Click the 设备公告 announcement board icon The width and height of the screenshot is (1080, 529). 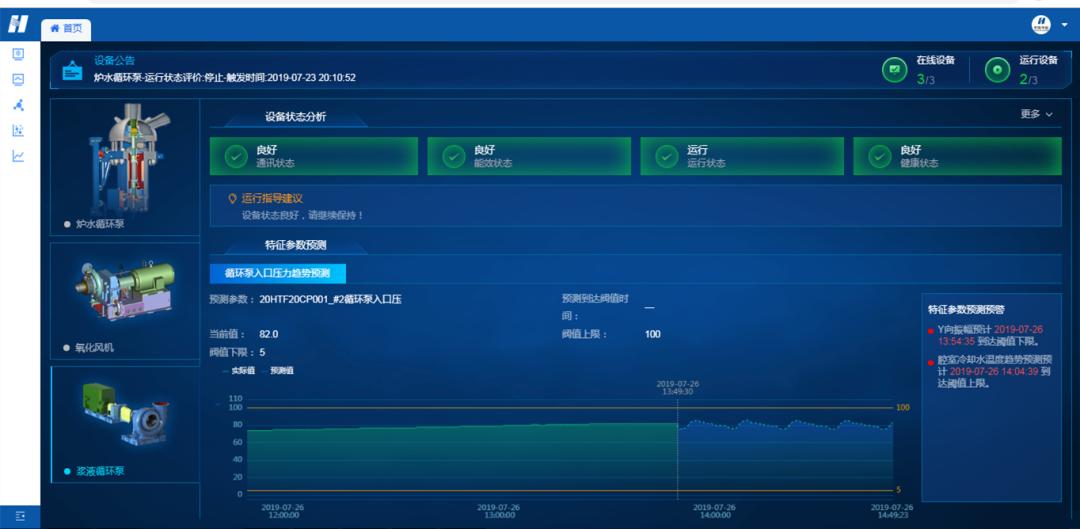72,70
